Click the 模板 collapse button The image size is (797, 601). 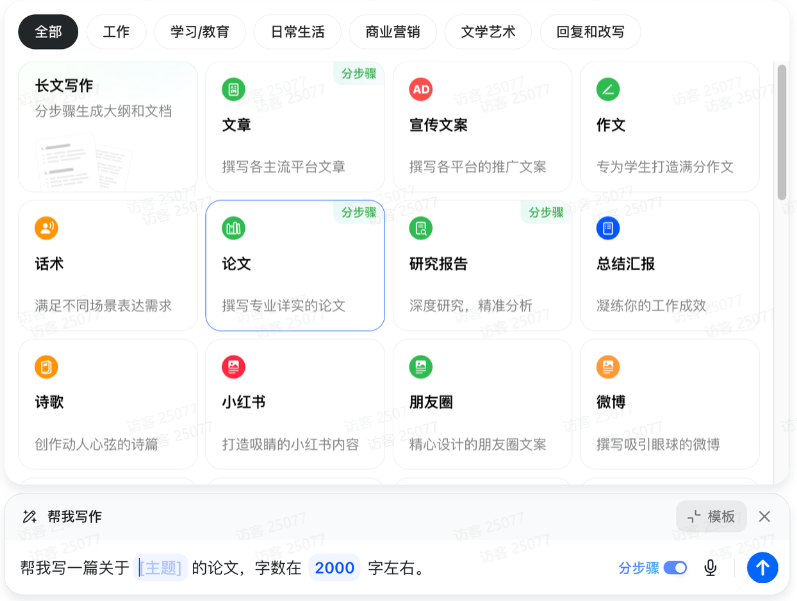pos(711,517)
